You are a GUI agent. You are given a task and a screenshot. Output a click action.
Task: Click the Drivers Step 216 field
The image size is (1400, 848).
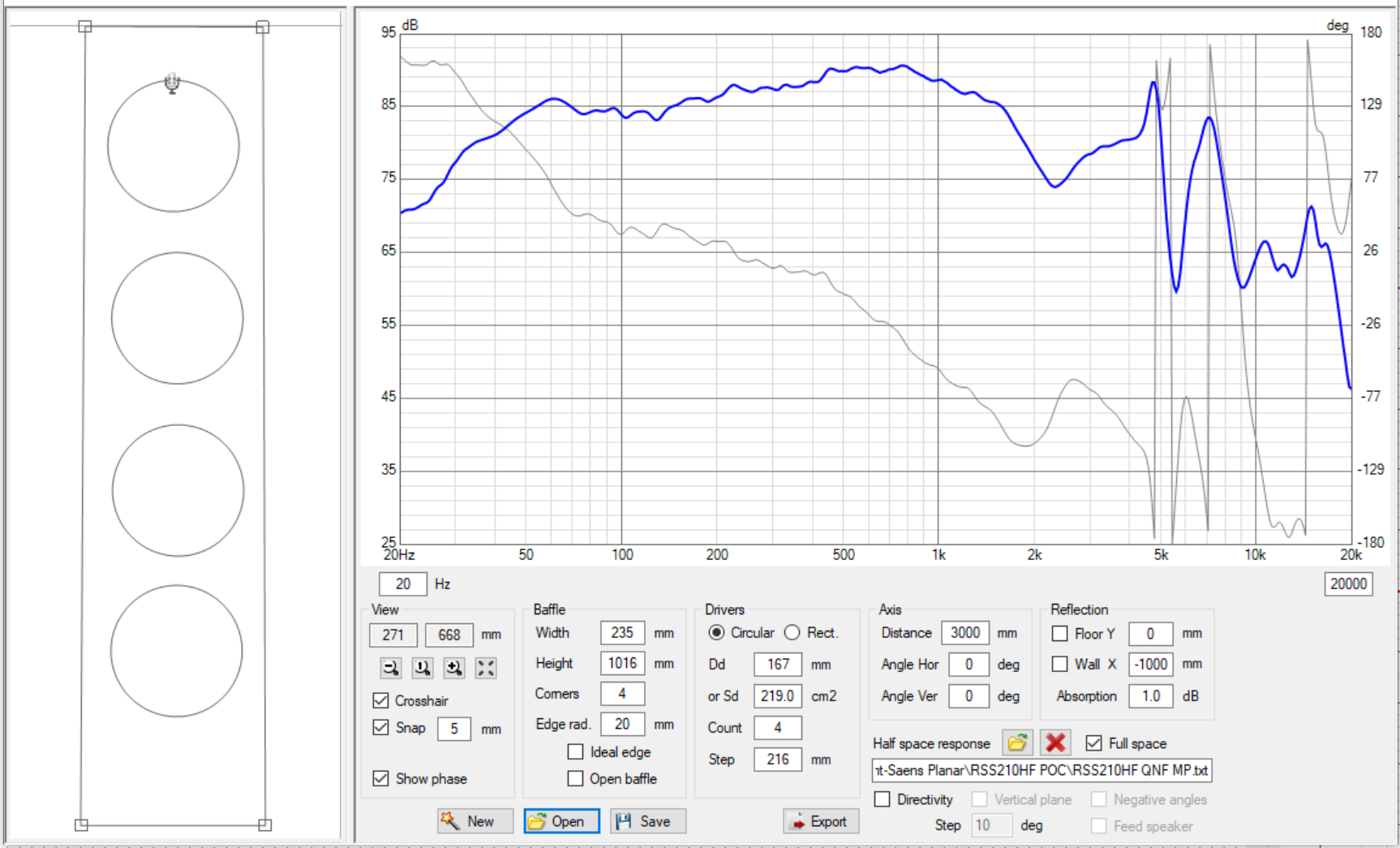[778, 760]
